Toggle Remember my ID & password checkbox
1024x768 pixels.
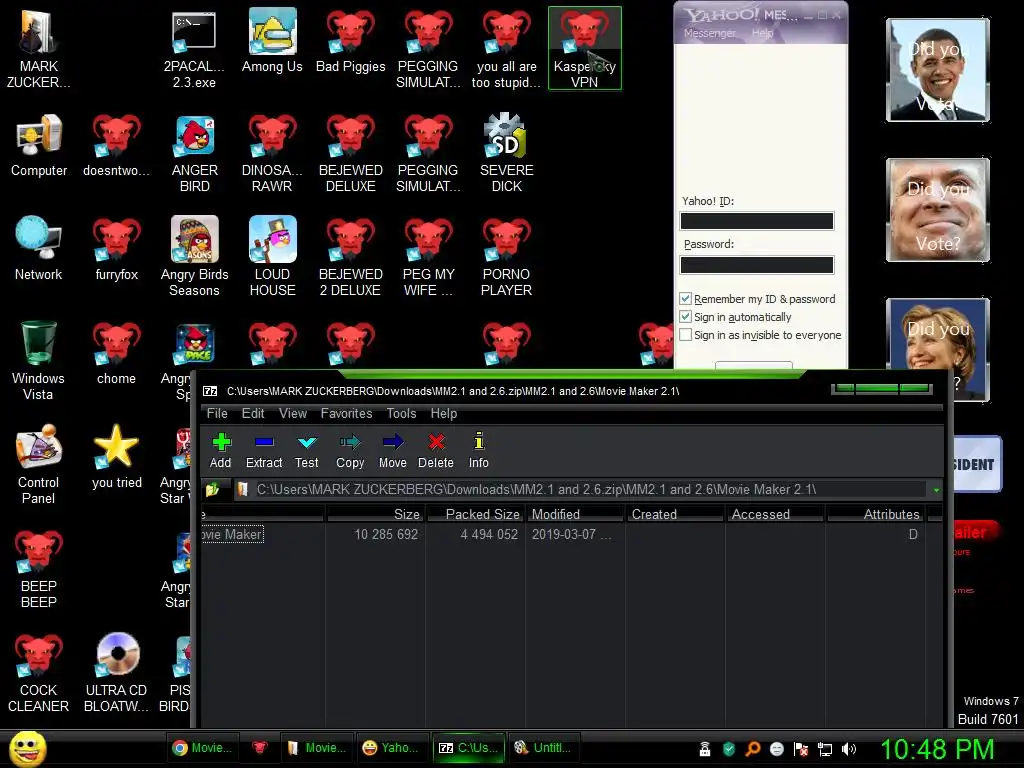tap(686, 298)
